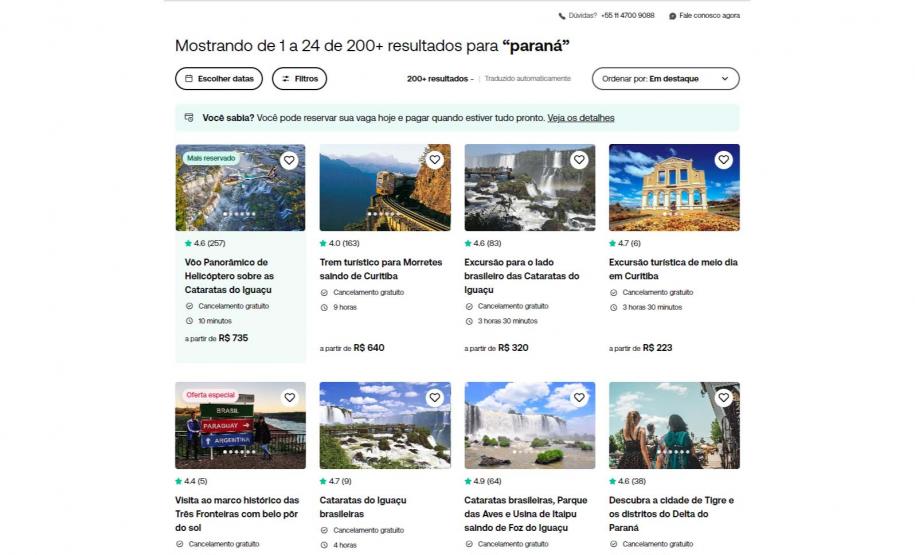Open the Veja os detalhes link

coord(580,118)
